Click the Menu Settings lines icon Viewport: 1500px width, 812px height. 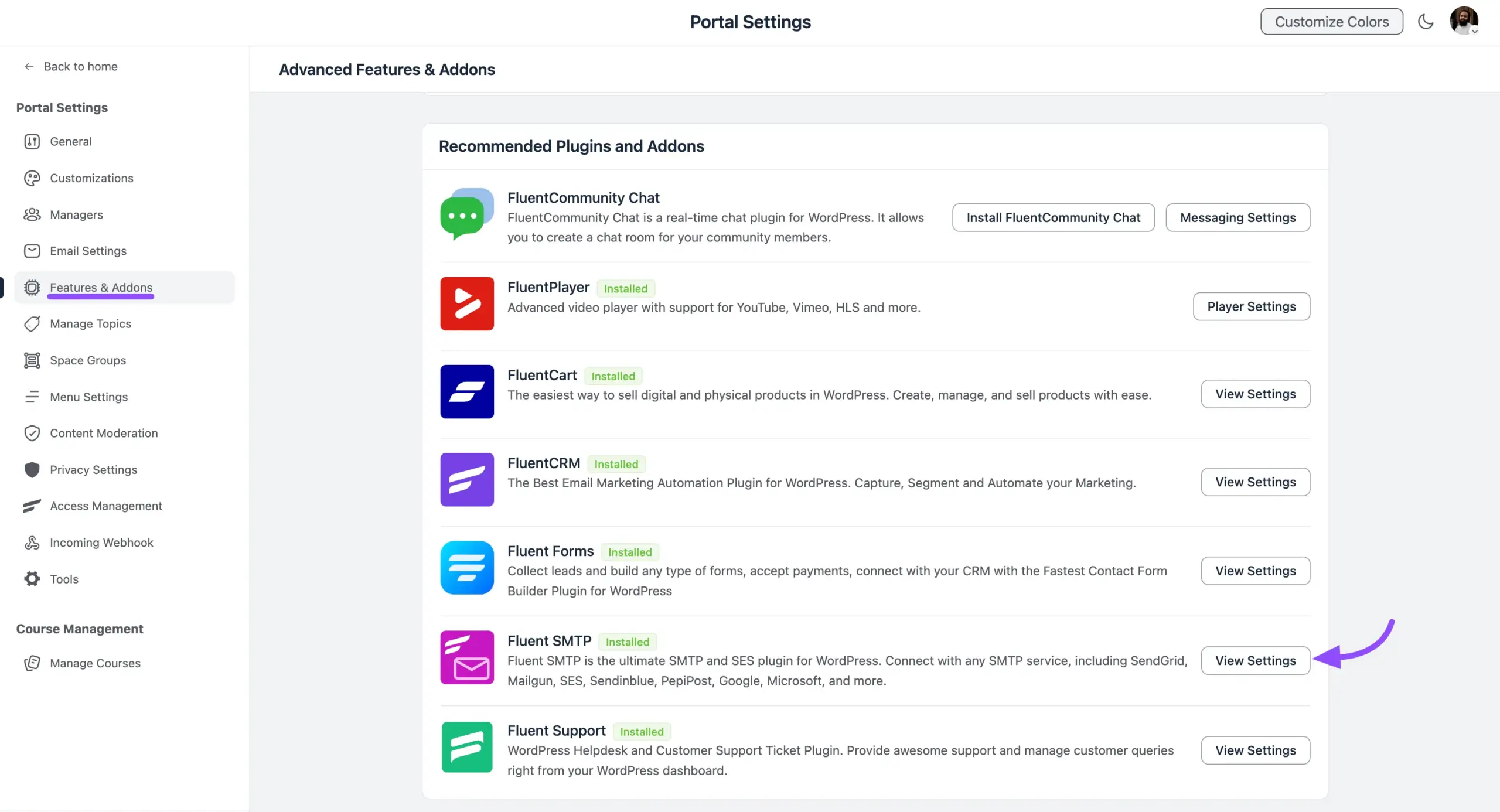click(x=32, y=397)
